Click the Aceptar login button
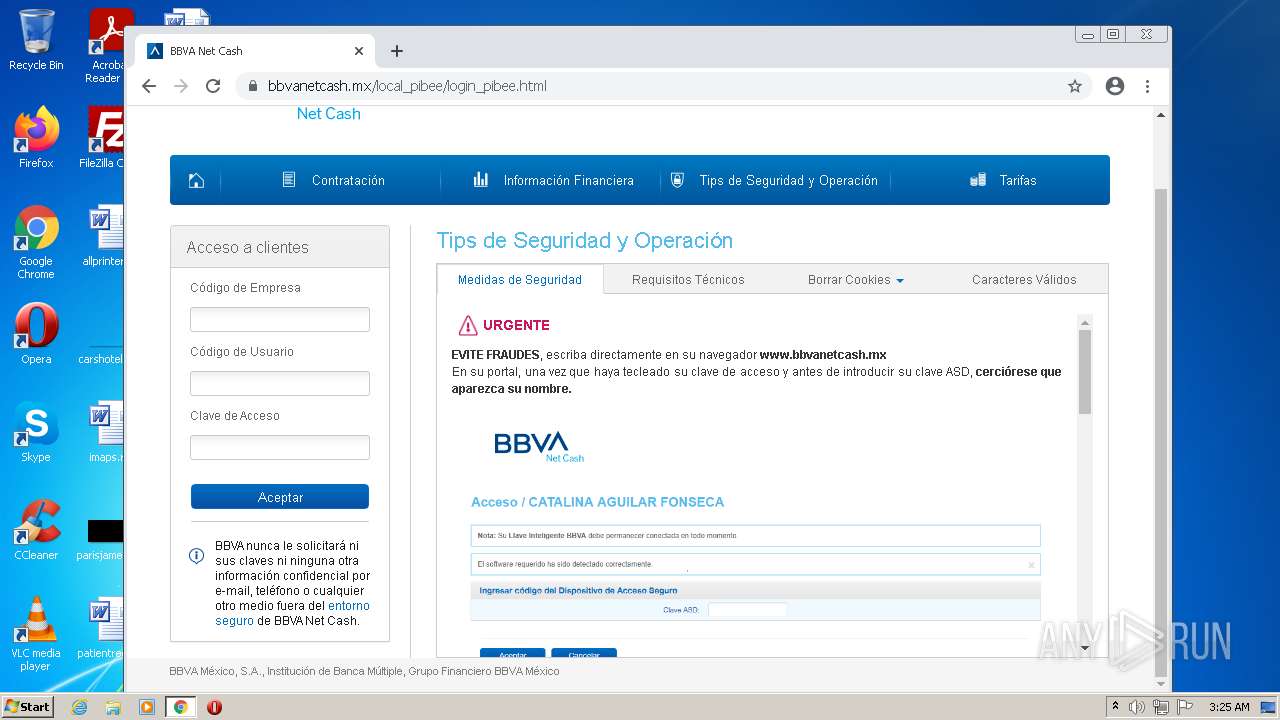 [280, 497]
